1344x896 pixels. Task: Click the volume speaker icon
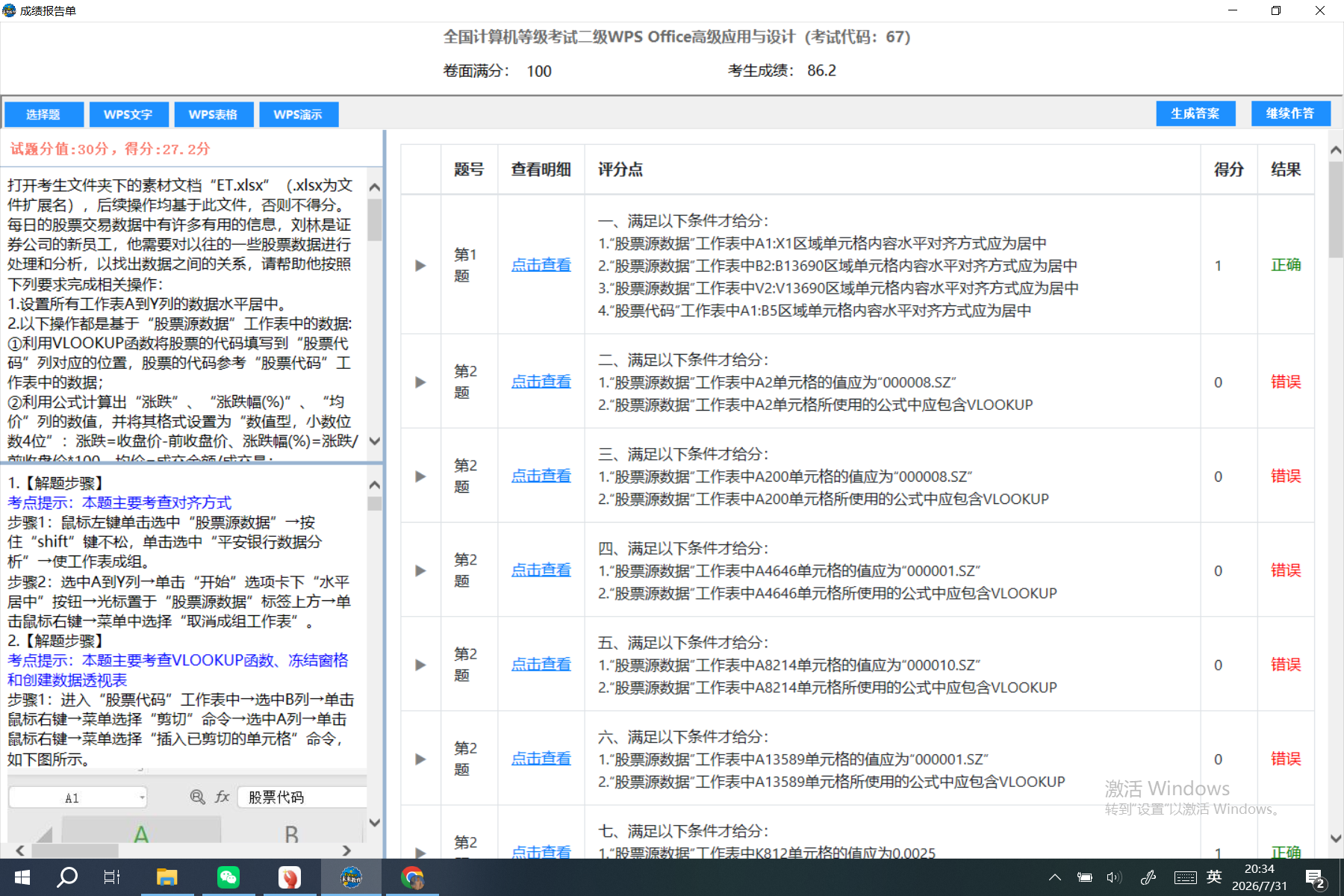[1114, 877]
